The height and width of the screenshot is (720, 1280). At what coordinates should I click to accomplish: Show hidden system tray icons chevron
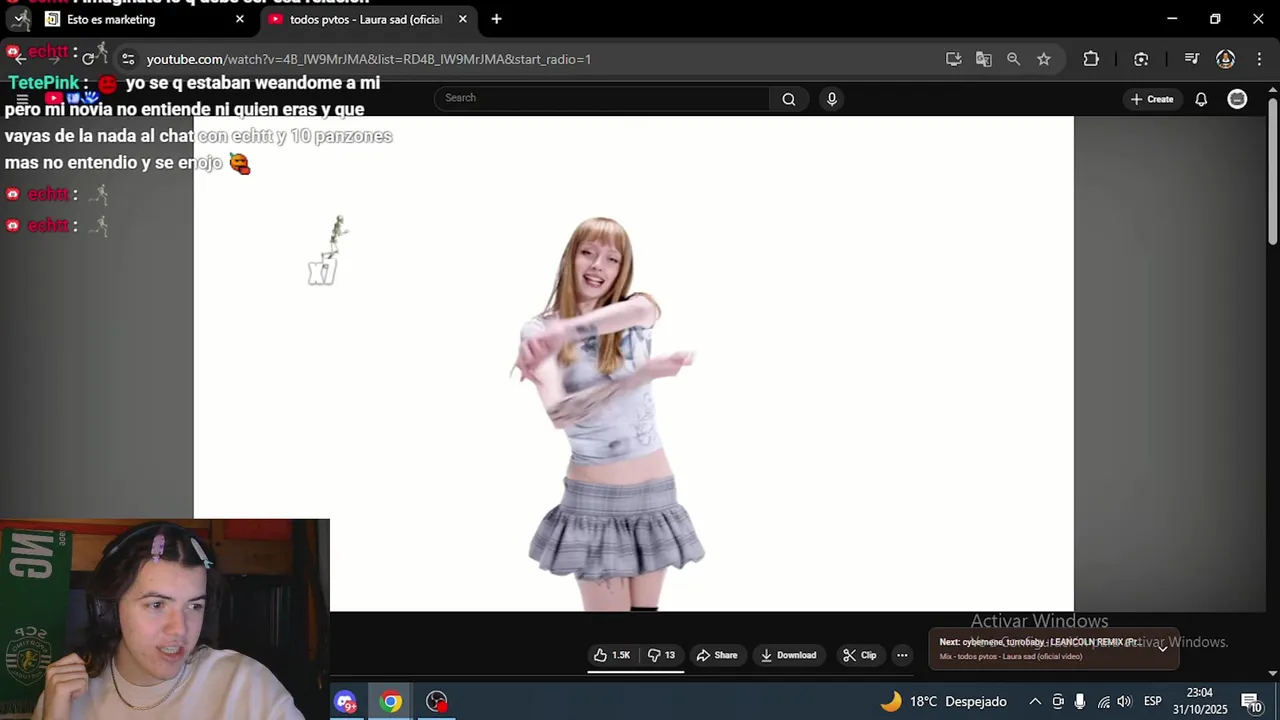coord(1035,702)
